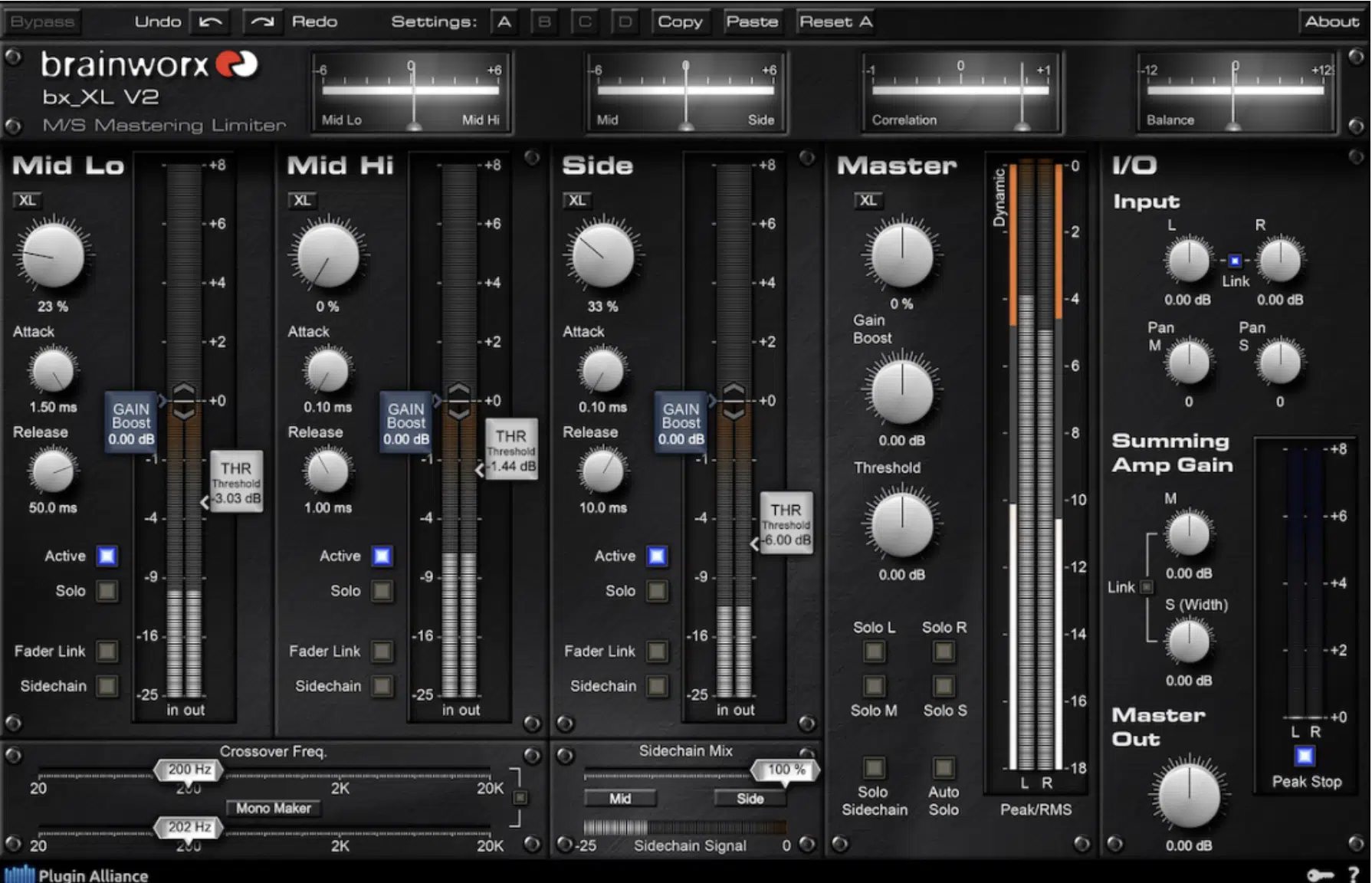The width and height of the screenshot is (1372, 883).
Task: Toggle the Crossover Freq. link switch
Action: pos(520,798)
